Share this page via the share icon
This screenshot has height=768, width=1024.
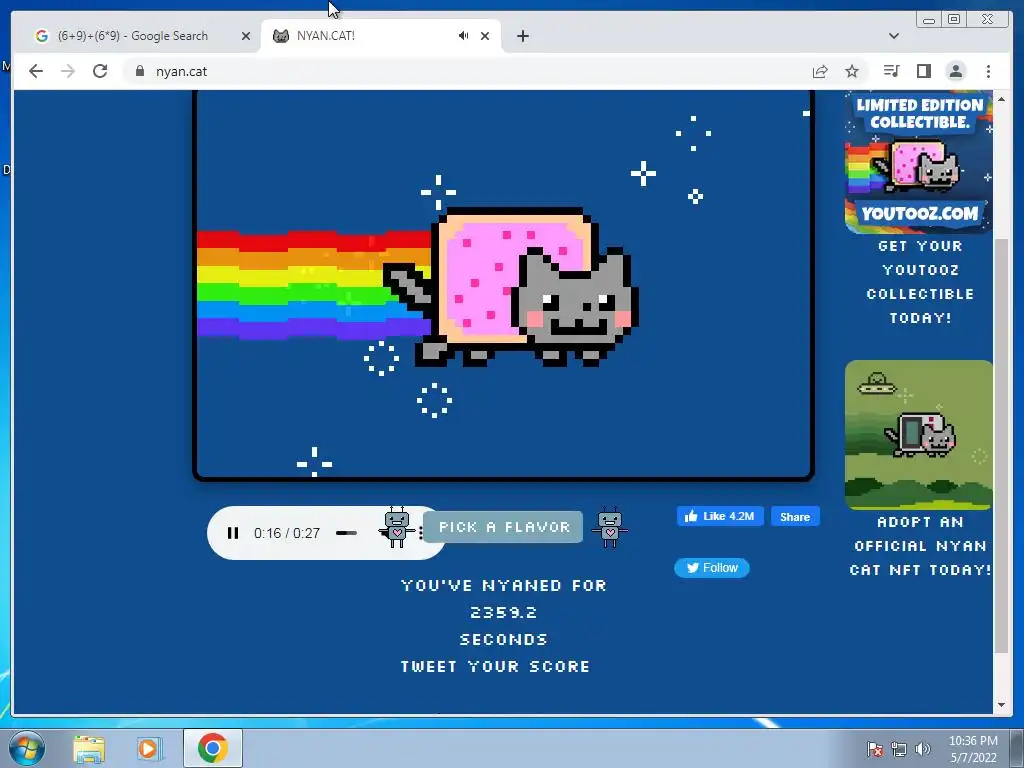coord(820,71)
